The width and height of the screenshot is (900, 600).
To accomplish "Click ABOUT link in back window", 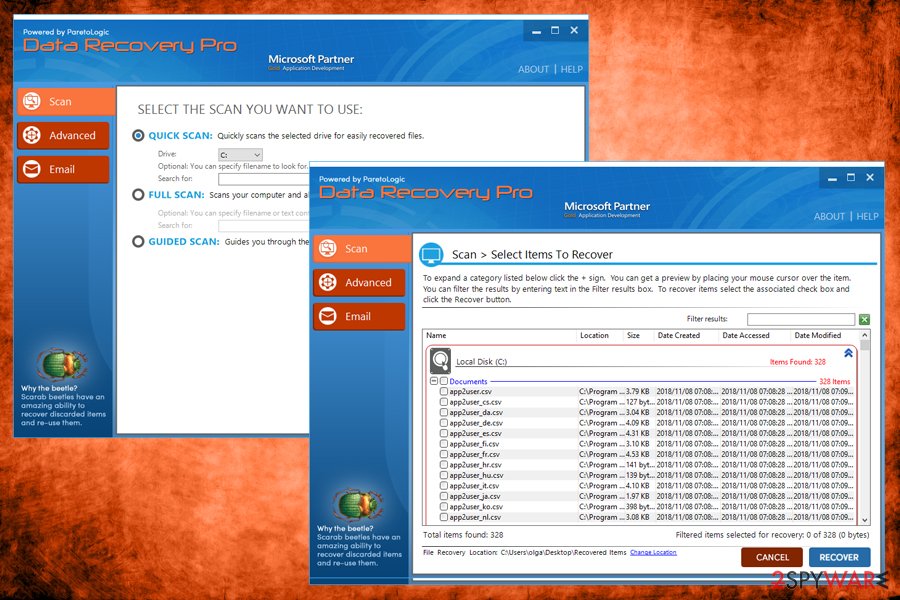I will tap(533, 69).
